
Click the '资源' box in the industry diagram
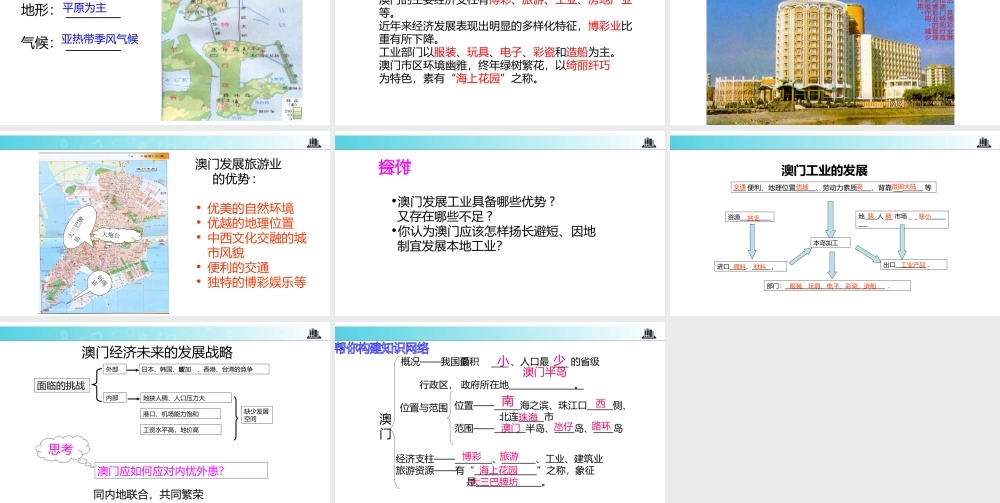(750, 217)
